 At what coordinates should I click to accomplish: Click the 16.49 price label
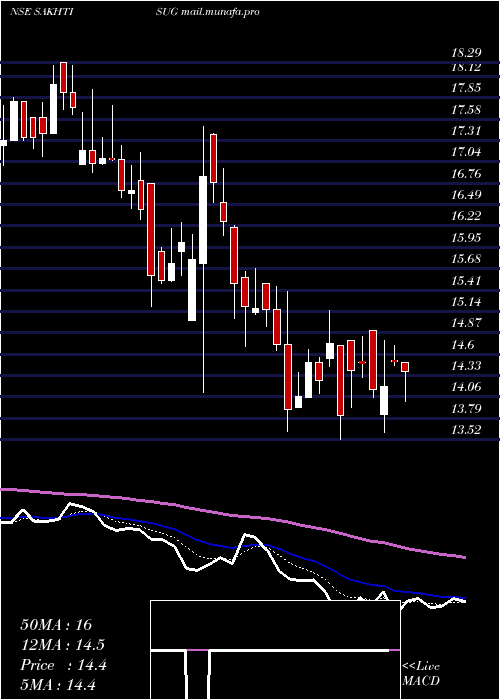point(466,195)
